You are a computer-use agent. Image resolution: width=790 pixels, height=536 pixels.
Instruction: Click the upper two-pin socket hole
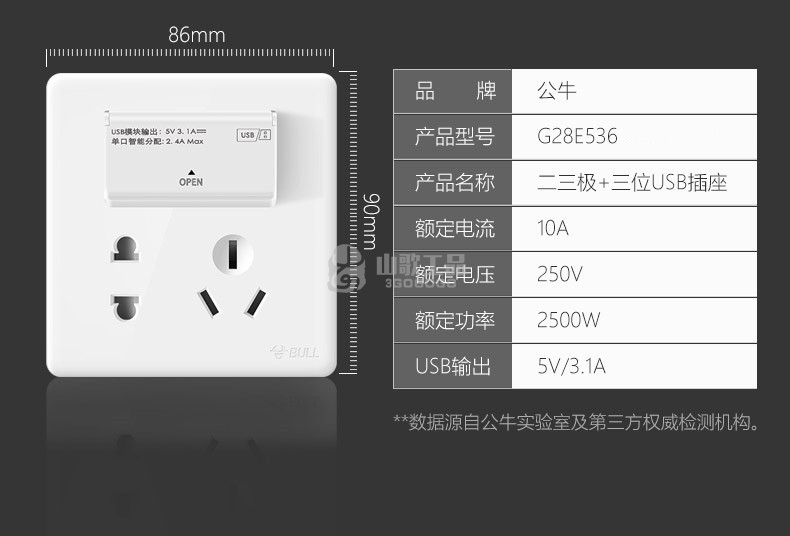[125, 248]
